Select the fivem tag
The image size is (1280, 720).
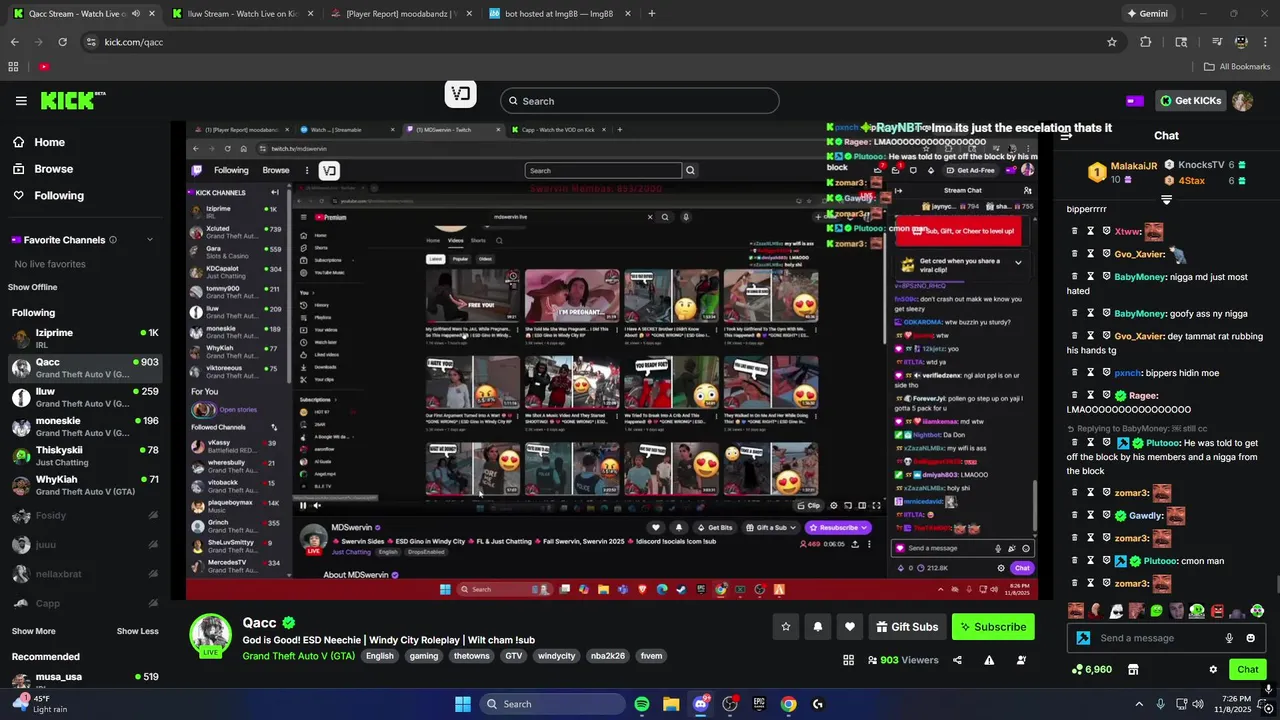click(x=651, y=656)
